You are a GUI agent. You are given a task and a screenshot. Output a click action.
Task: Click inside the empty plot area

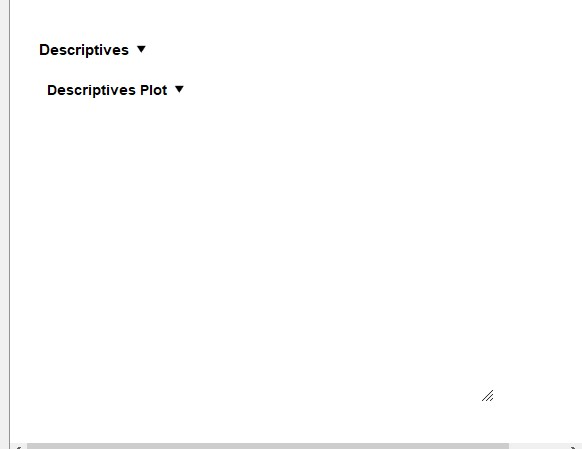pos(260,252)
